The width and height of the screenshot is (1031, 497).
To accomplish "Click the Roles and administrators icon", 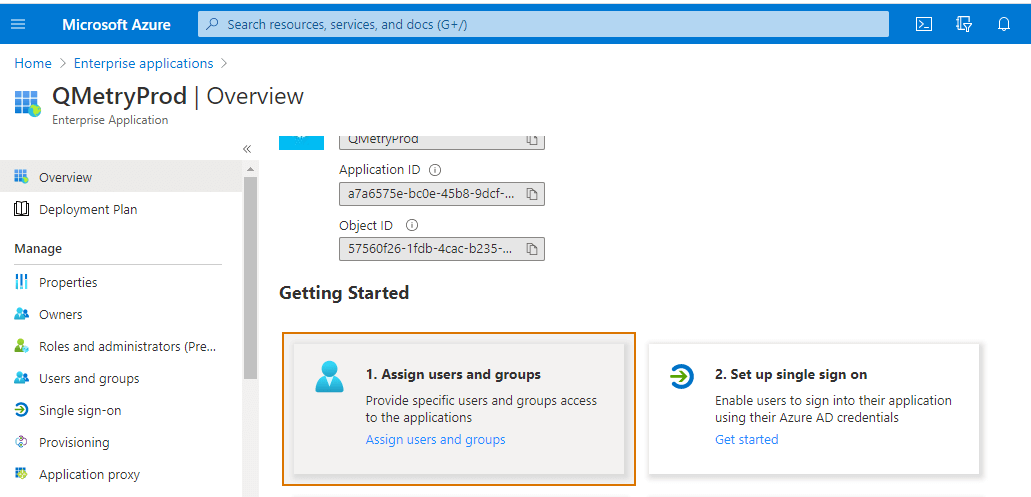I will 22,346.
